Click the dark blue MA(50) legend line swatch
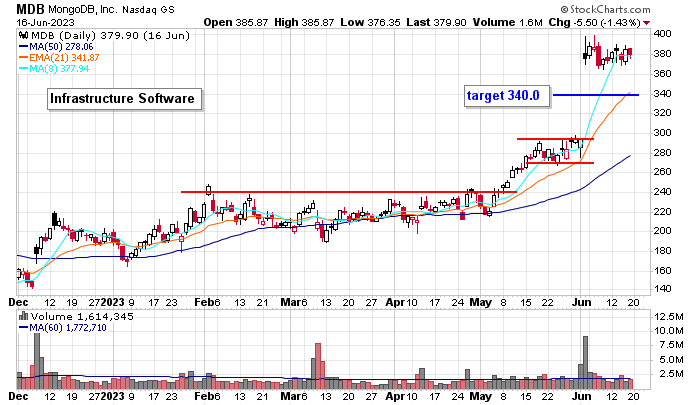Image resolution: width=700 pixels, height=405 pixels. click(x=24, y=46)
